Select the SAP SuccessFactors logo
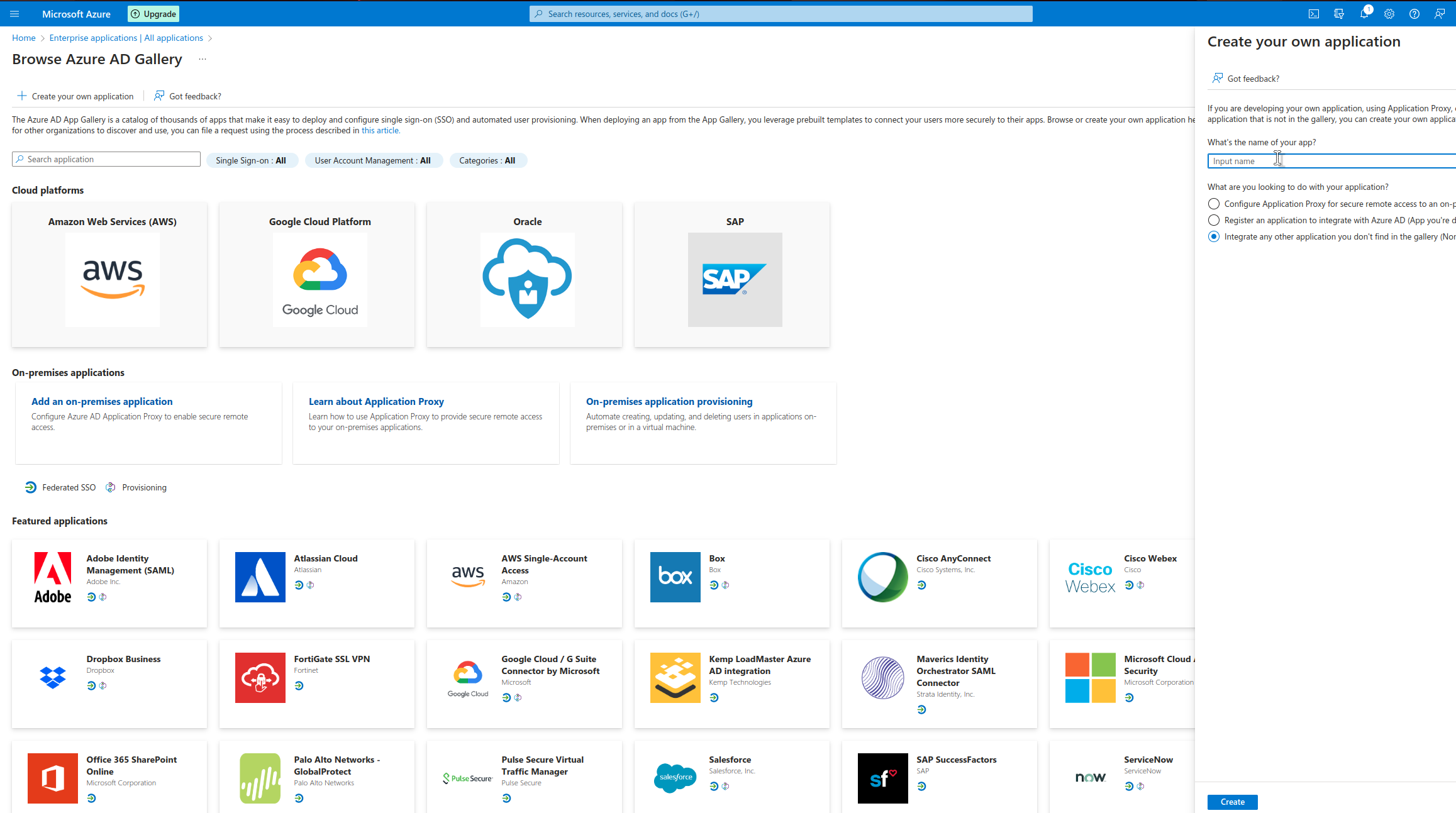This screenshot has width=1456, height=813. point(883,778)
